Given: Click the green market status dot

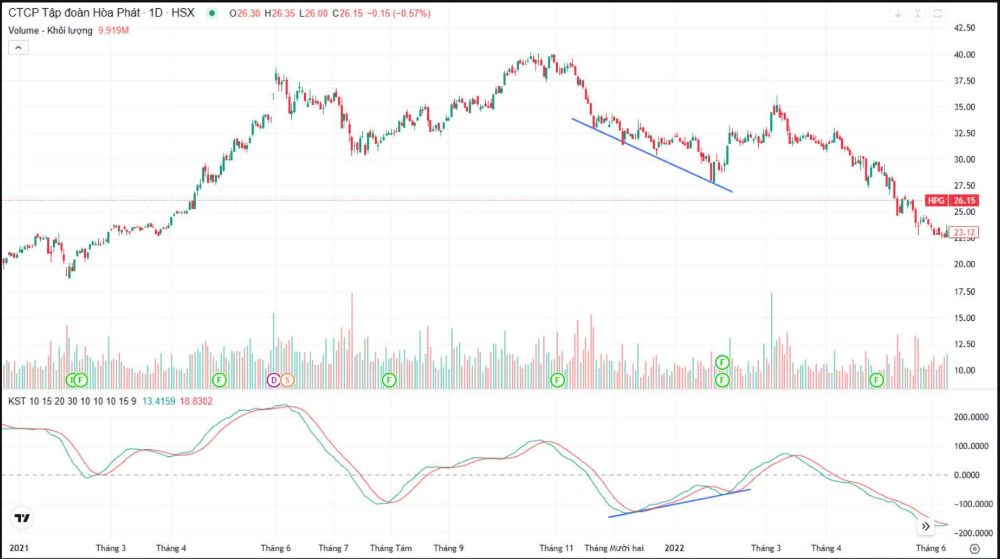Looking at the screenshot, I should [x=212, y=14].
